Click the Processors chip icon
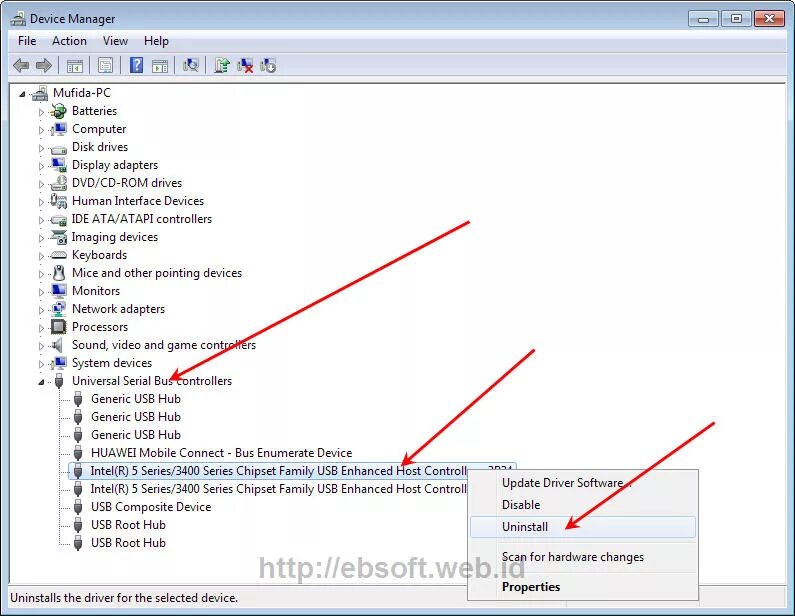Screen dimensions: 795x616 click(x=59, y=327)
